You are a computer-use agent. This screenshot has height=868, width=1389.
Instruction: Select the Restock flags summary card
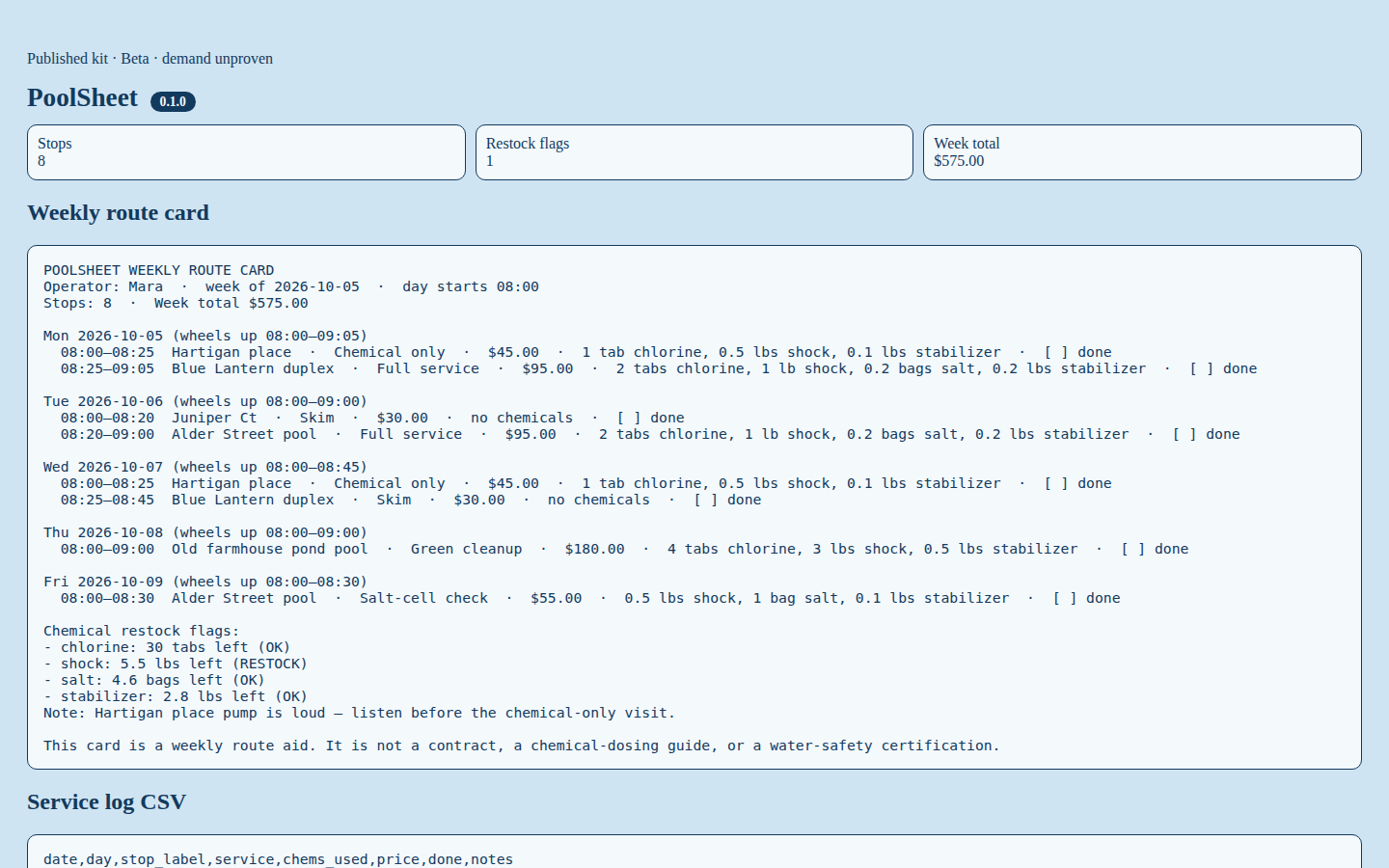click(x=694, y=152)
